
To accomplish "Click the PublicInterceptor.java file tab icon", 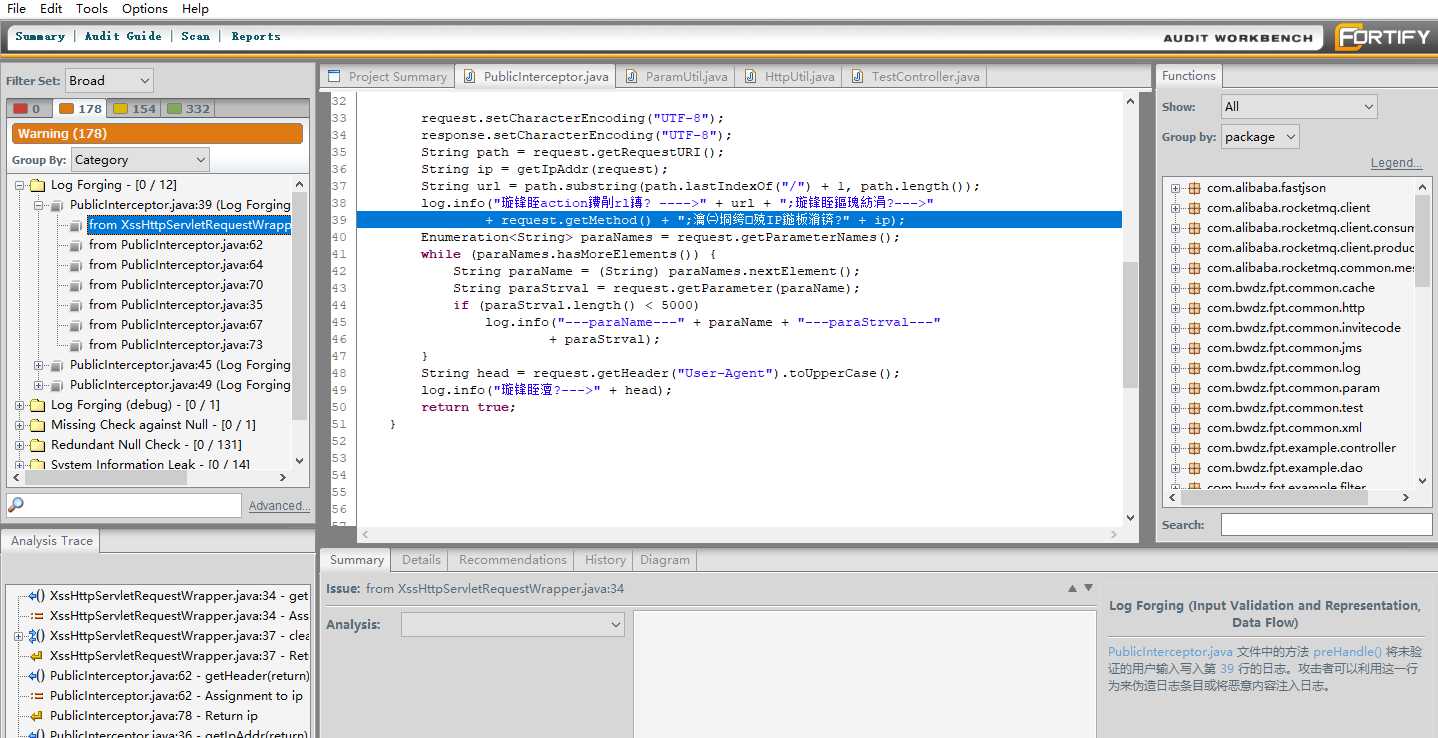I will tap(470, 76).
